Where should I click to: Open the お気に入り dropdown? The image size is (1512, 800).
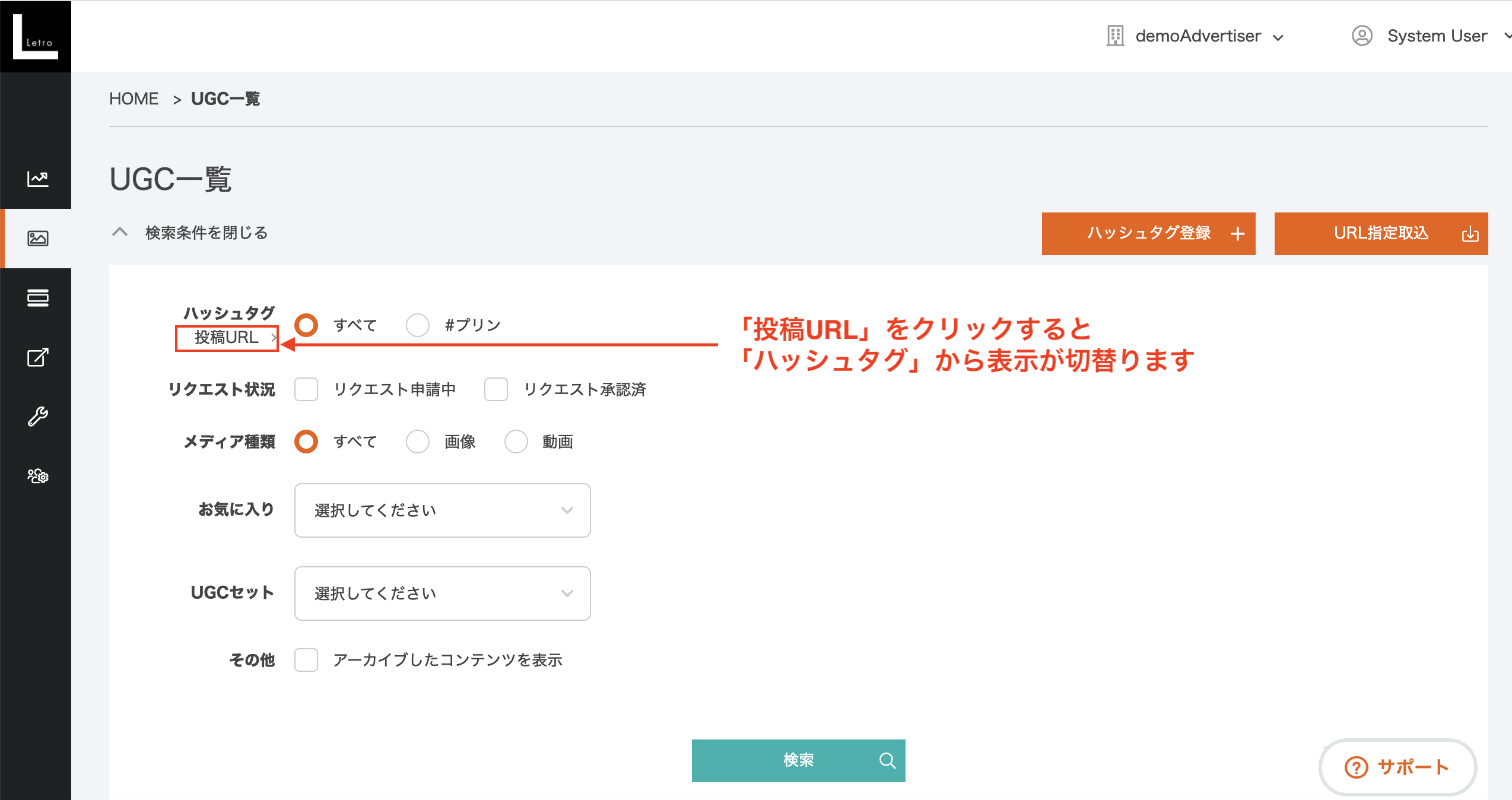442,510
